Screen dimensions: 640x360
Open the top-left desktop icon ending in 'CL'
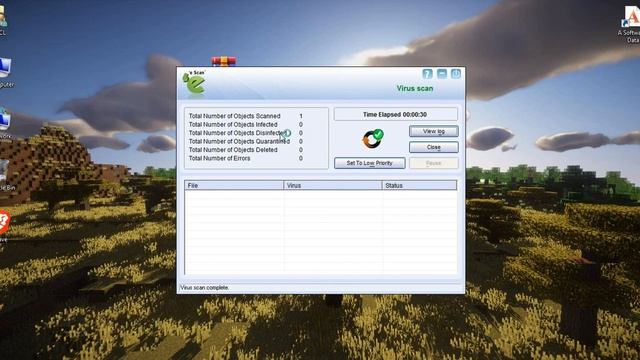[3, 21]
